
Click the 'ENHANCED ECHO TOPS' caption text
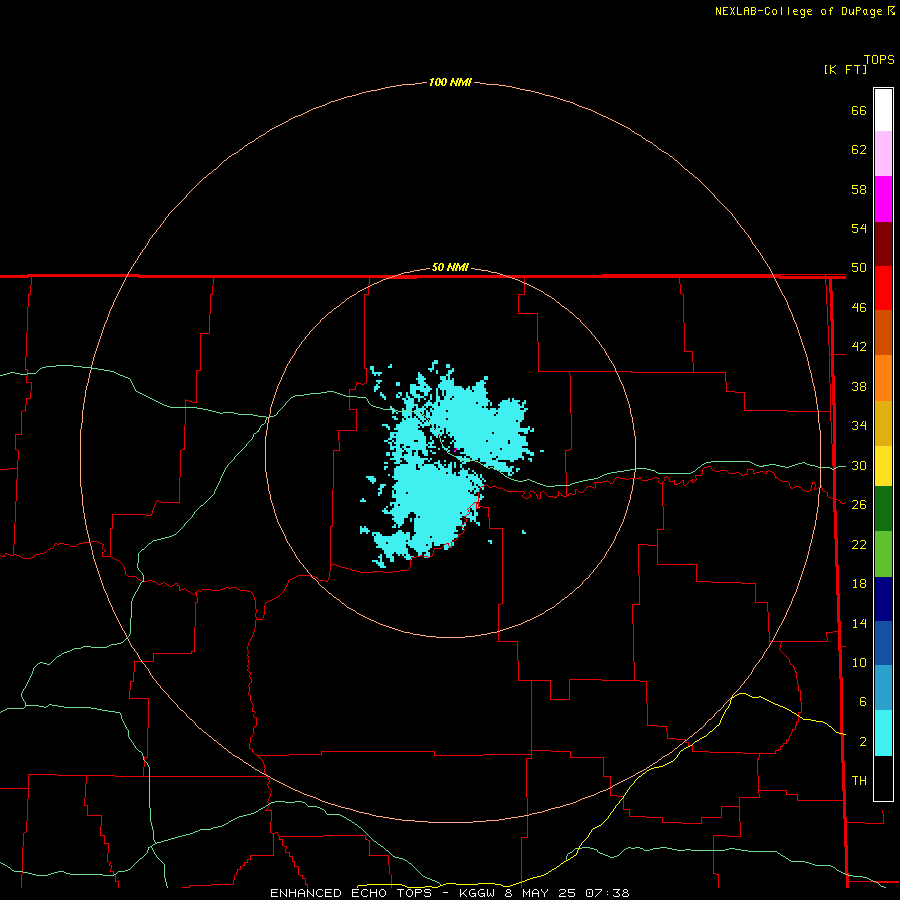click(351, 893)
